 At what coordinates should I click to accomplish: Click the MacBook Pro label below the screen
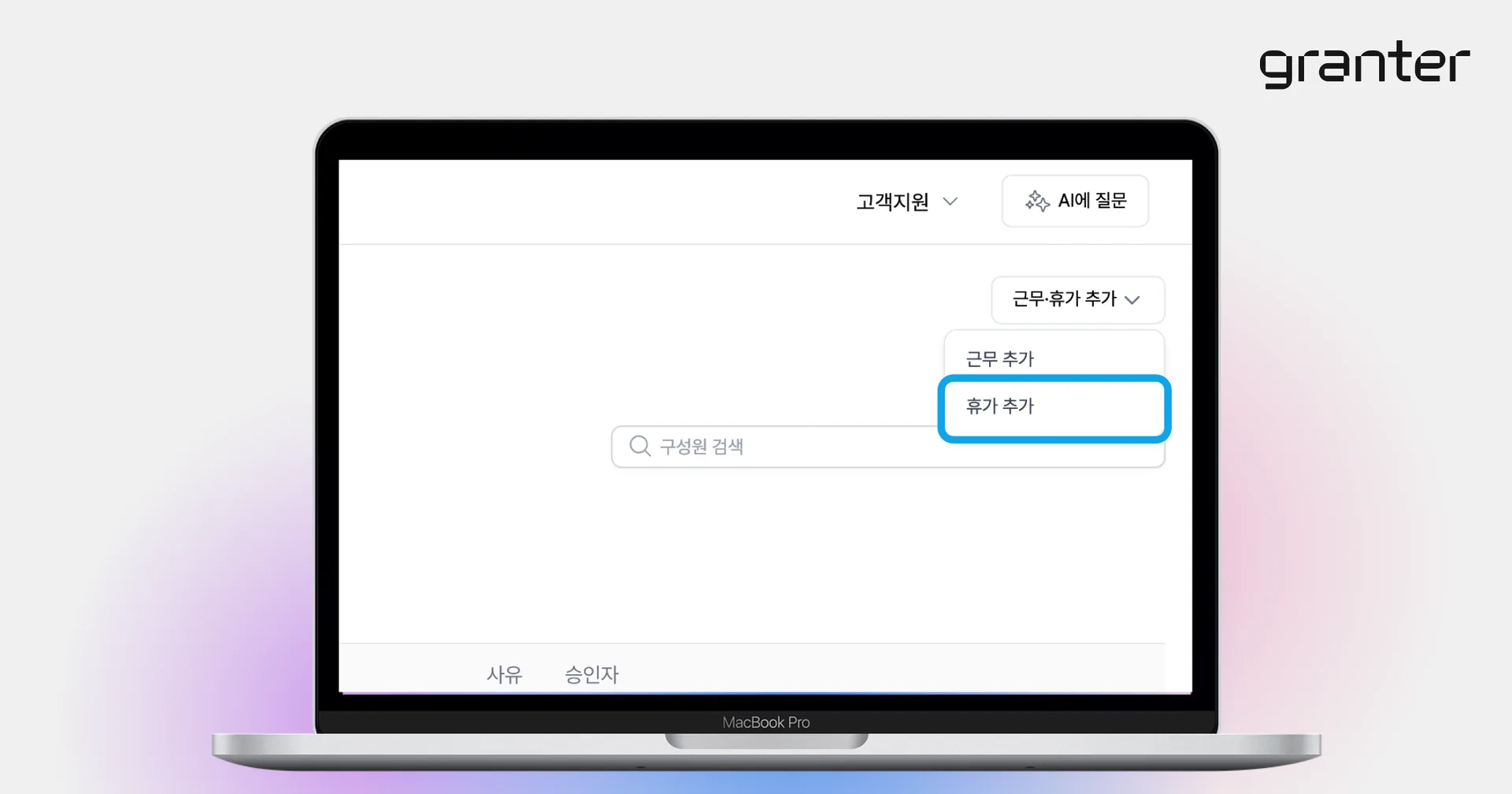tap(766, 722)
